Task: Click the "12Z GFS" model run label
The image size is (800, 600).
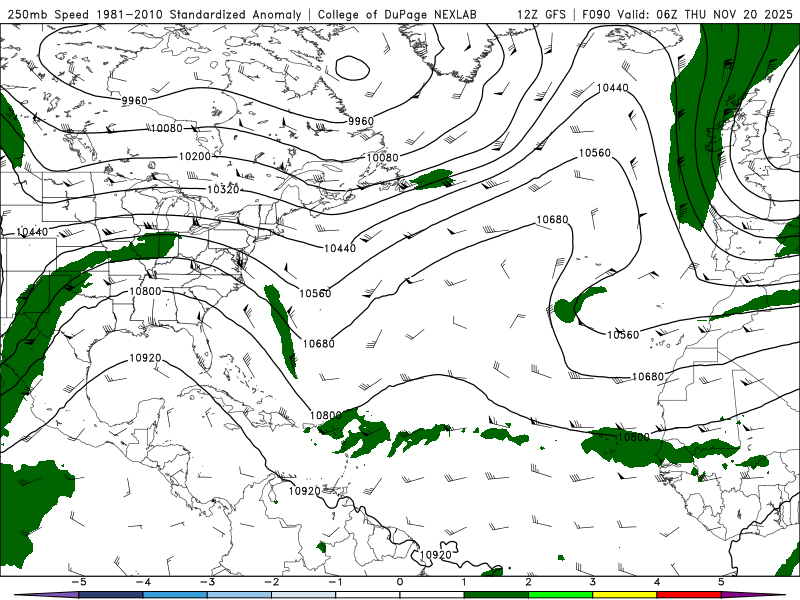Action: coord(541,14)
